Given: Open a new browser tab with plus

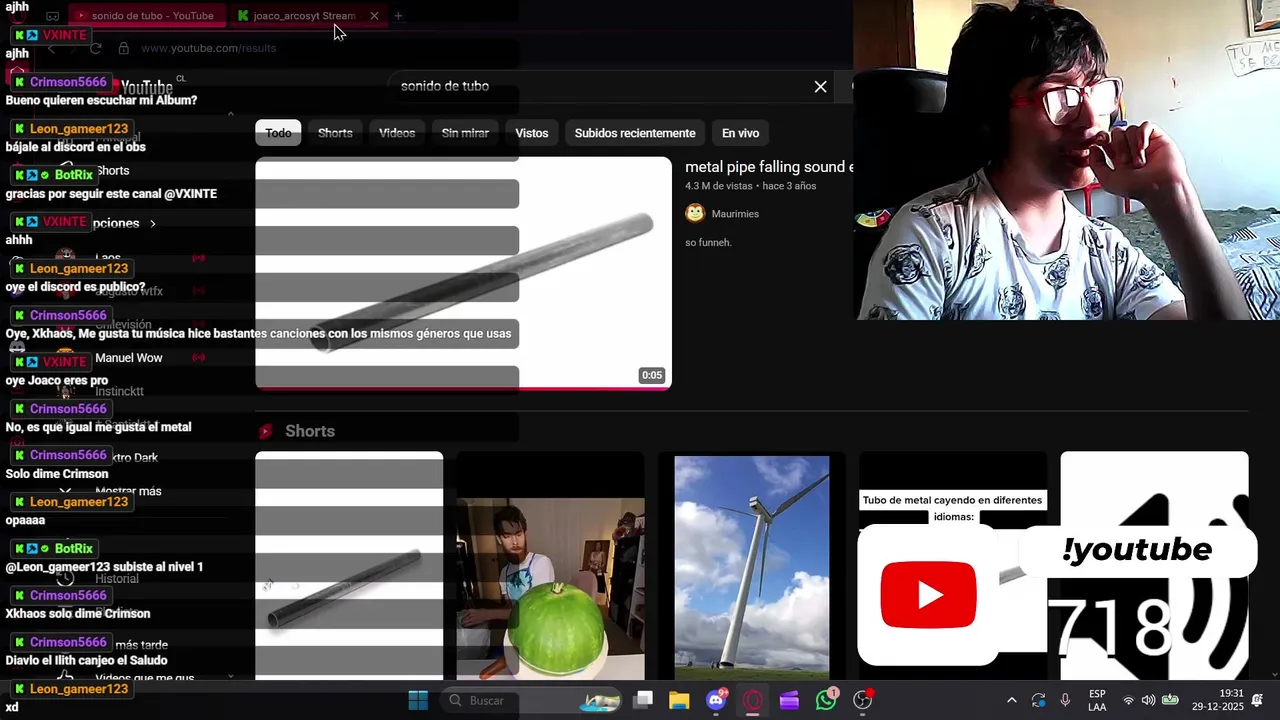Looking at the screenshot, I should pos(398,16).
